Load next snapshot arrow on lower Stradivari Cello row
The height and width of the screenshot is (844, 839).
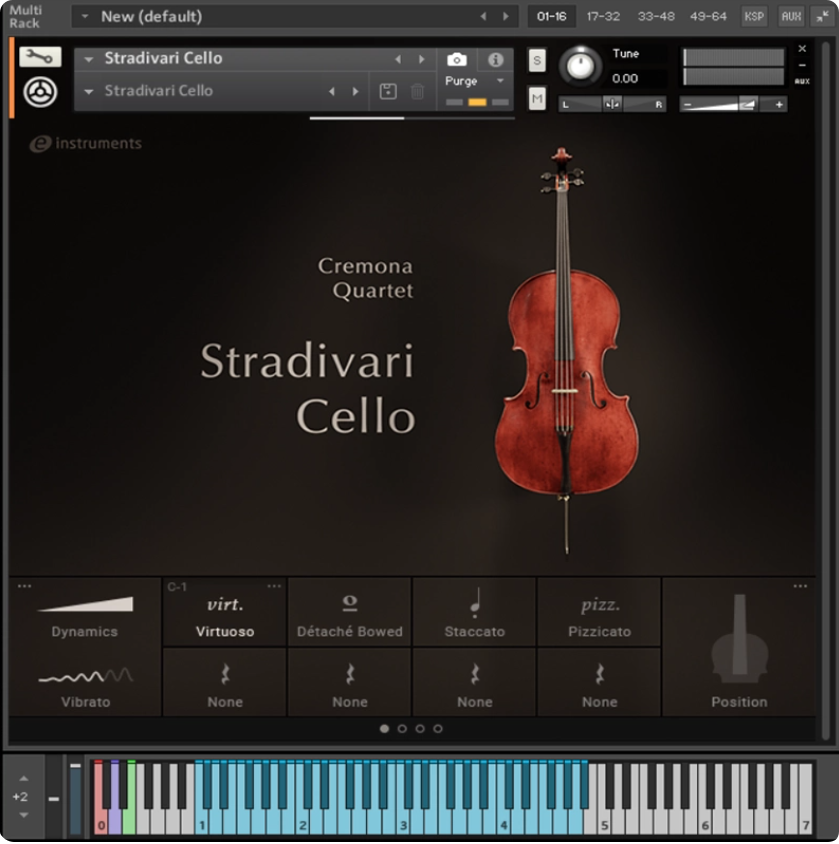point(355,92)
